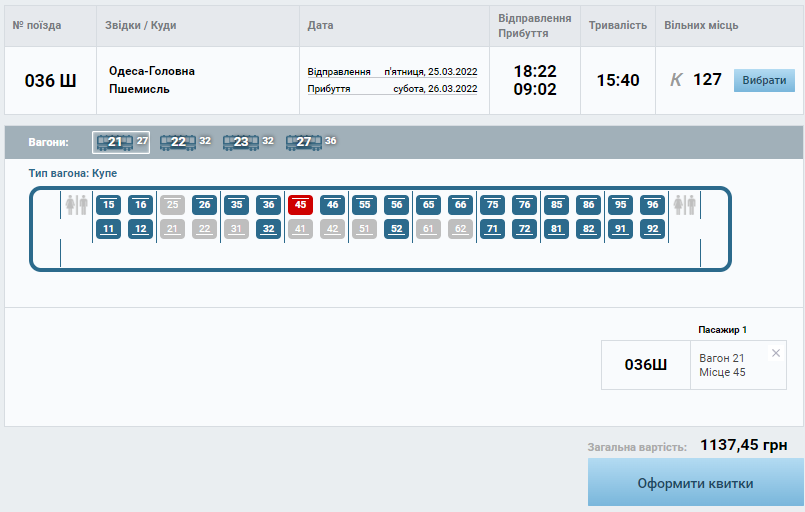The height and width of the screenshot is (512, 805).
Task: Click the right restroom icon
Action: [685, 205]
